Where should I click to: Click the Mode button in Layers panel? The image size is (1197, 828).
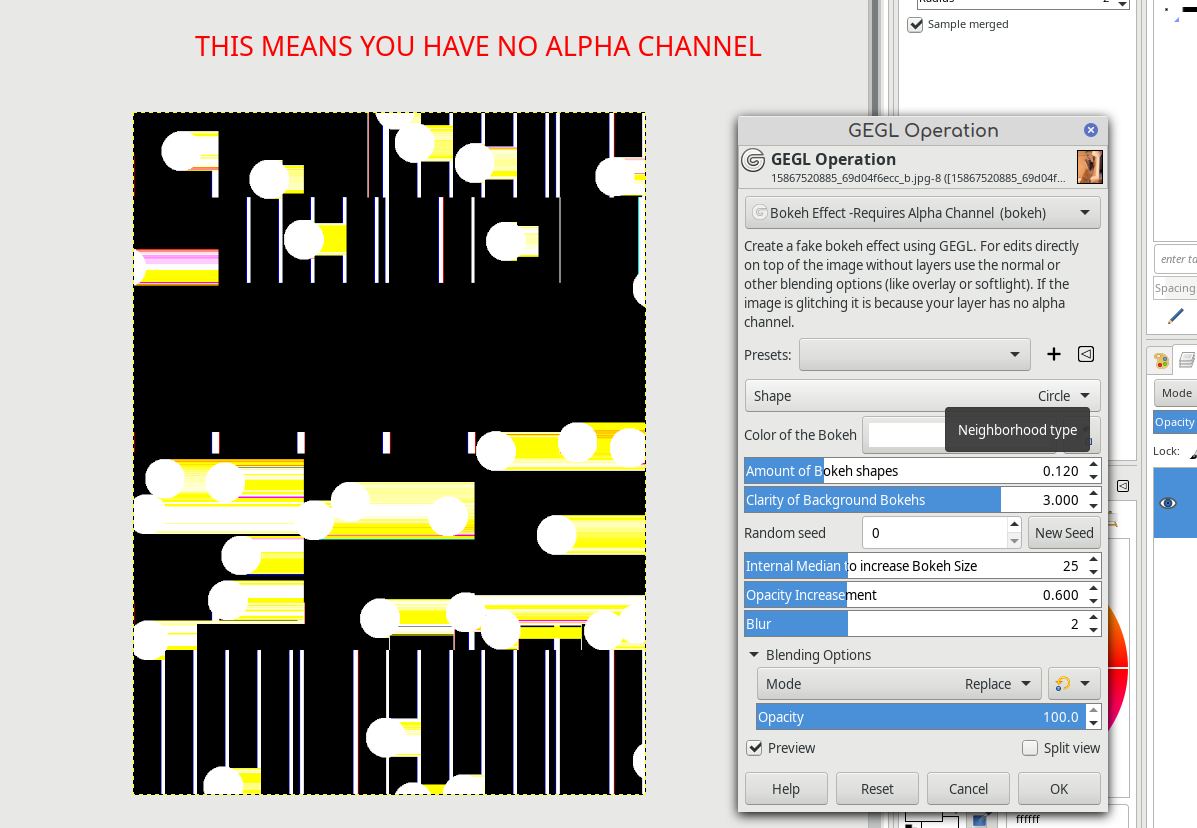click(1176, 393)
